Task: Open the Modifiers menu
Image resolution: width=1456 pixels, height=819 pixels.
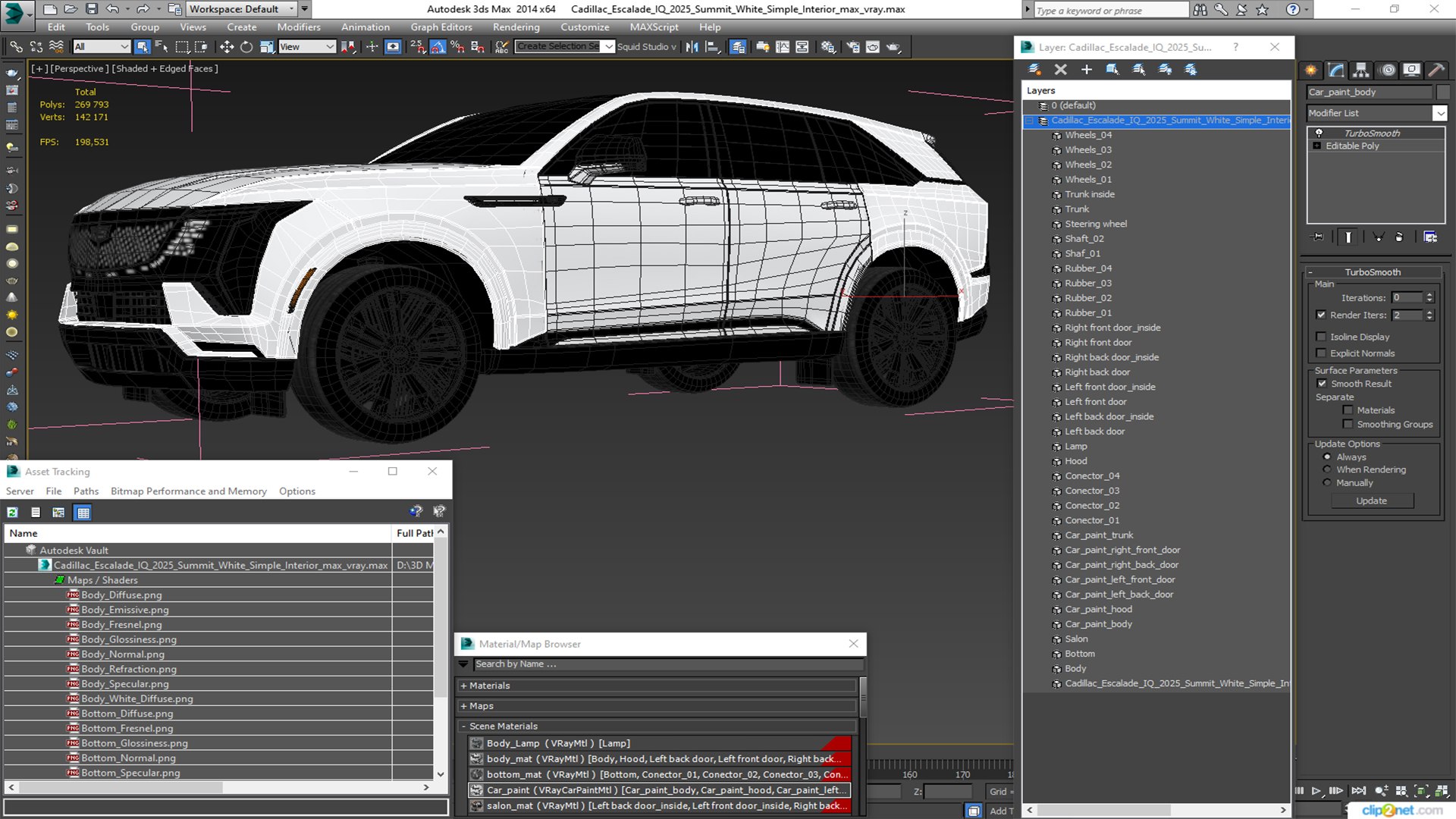Action: tap(299, 27)
